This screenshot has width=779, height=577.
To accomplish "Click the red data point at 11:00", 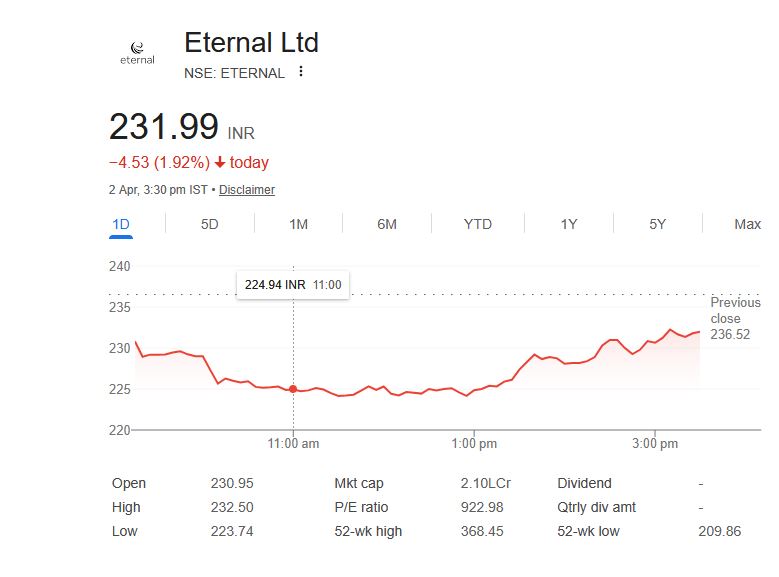I will [x=293, y=389].
